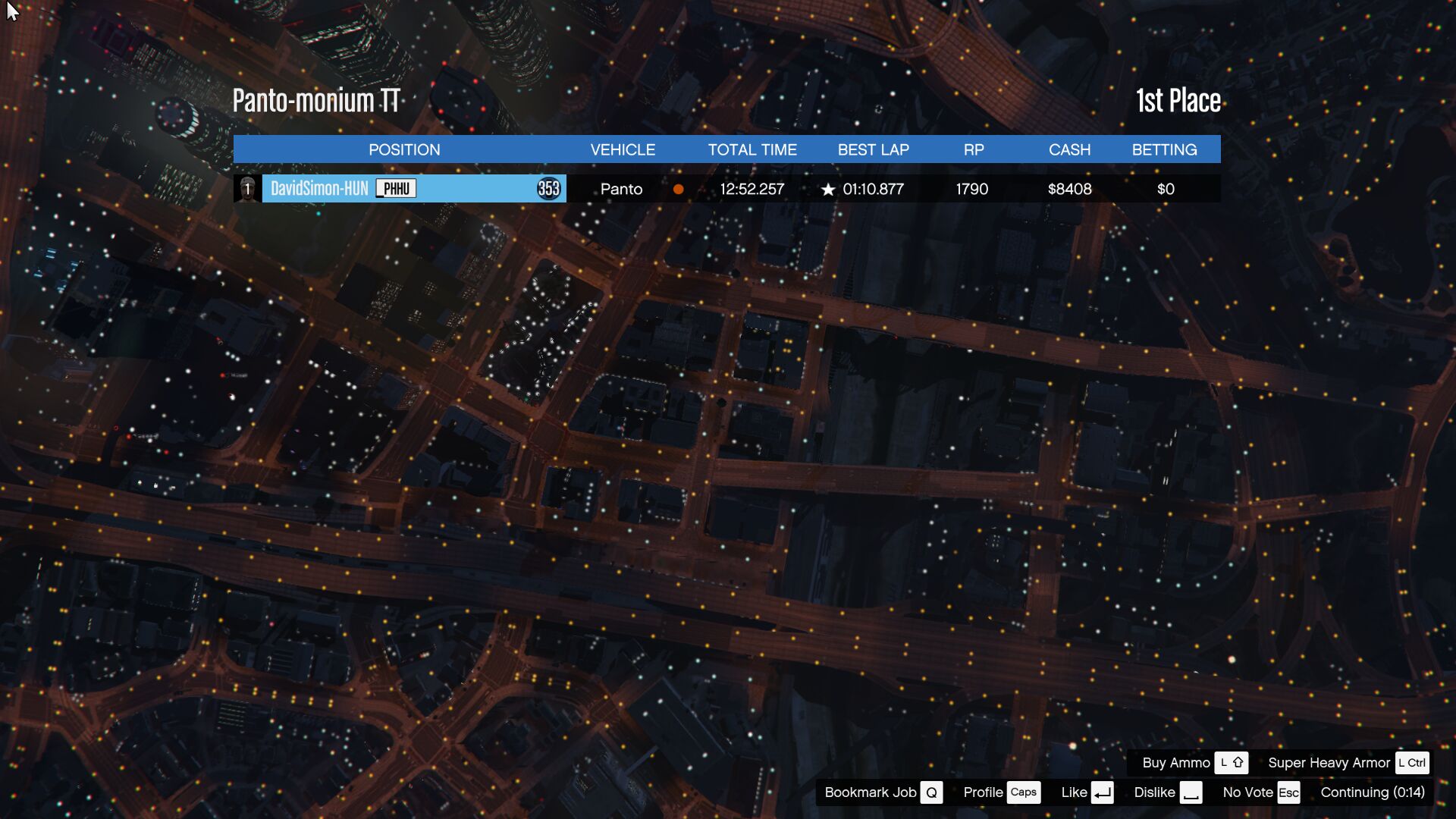The width and height of the screenshot is (1456, 819).
Task: Click the L Ctrl key icon for armor
Action: point(1412,763)
